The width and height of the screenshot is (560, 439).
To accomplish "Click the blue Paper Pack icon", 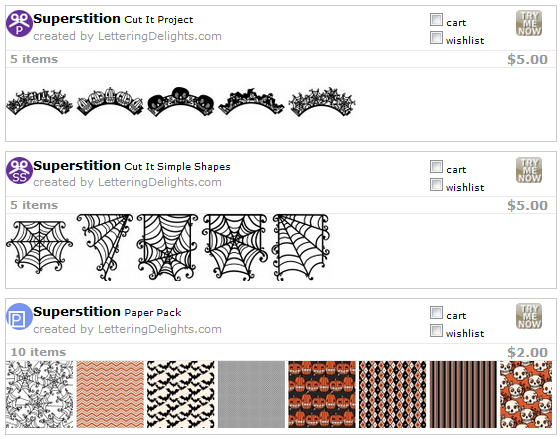I will pyautogui.click(x=19, y=316).
